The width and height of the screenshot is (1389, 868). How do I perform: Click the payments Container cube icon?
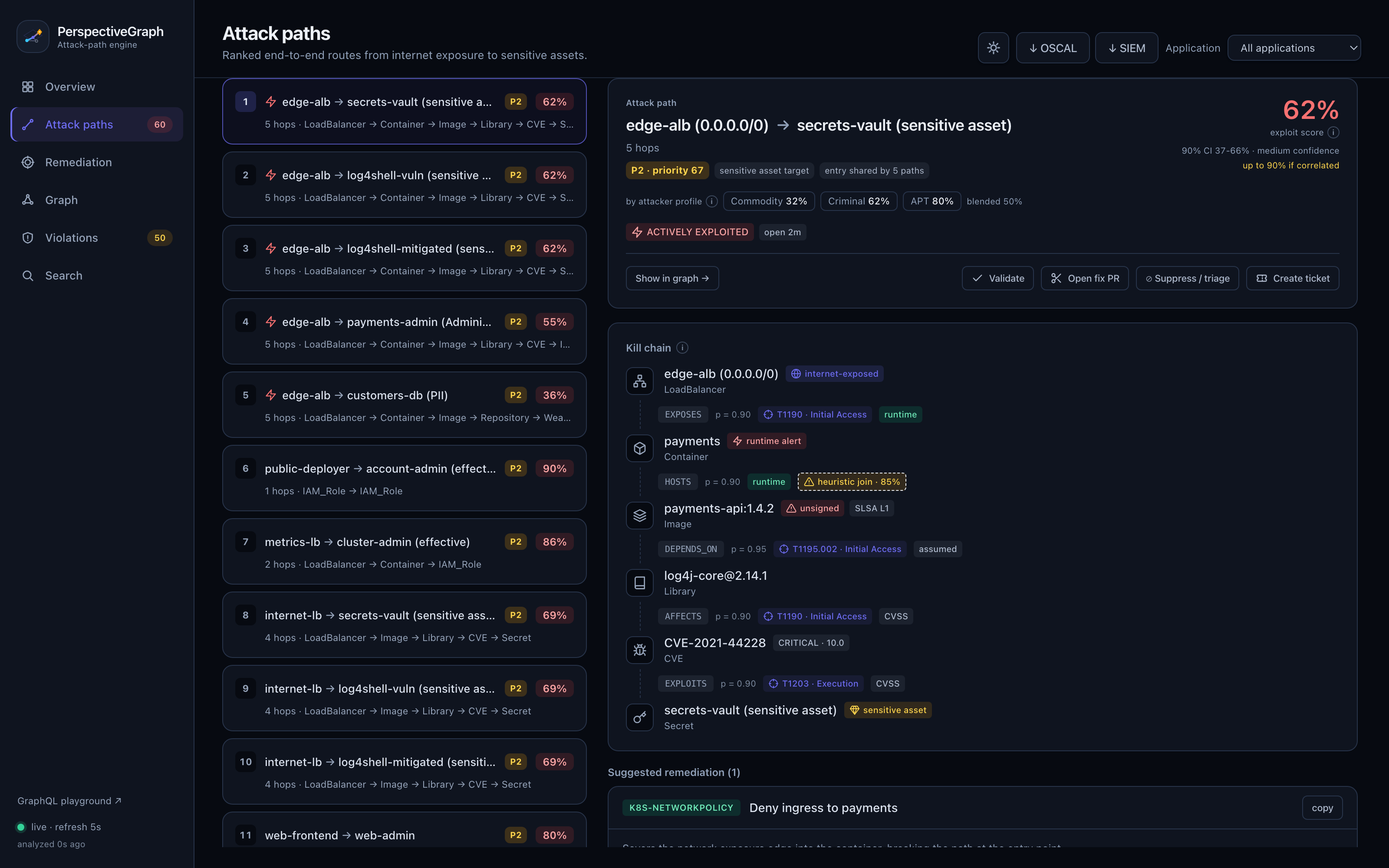coord(639,448)
